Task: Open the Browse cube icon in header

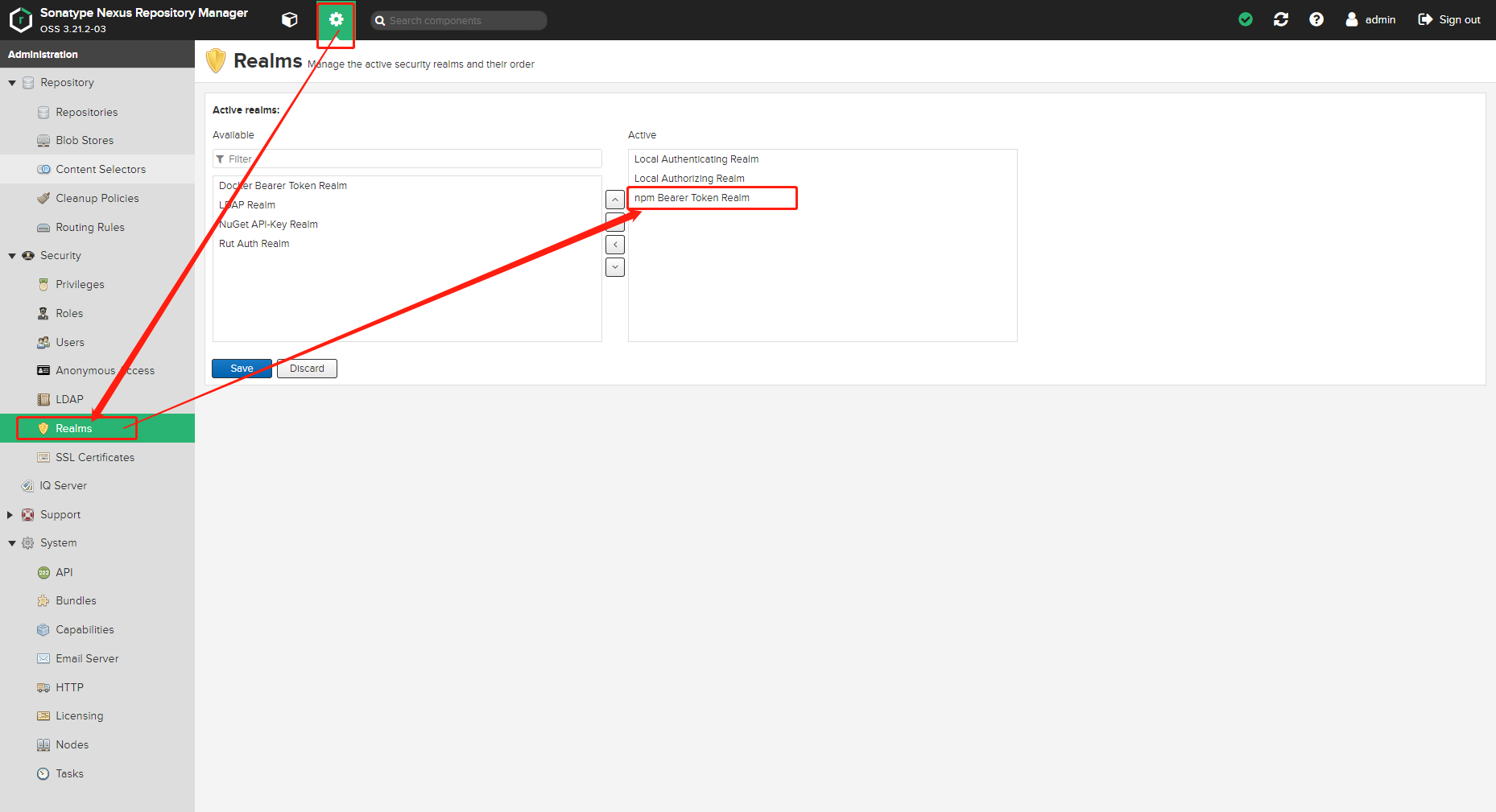Action: pyautogui.click(x=290, y=20)
